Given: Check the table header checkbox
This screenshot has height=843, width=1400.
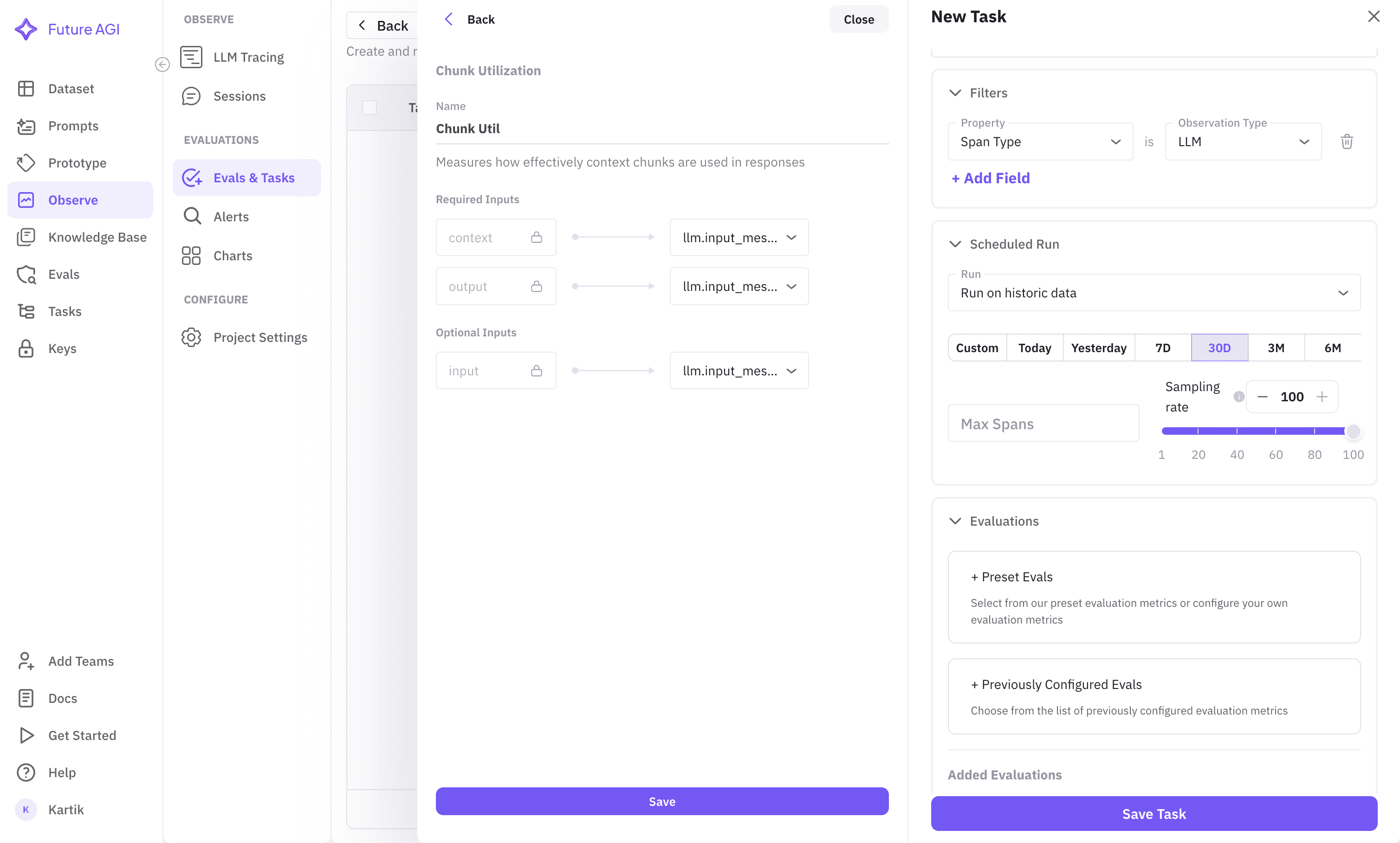Looking at the screenshot, I should 369,107.
